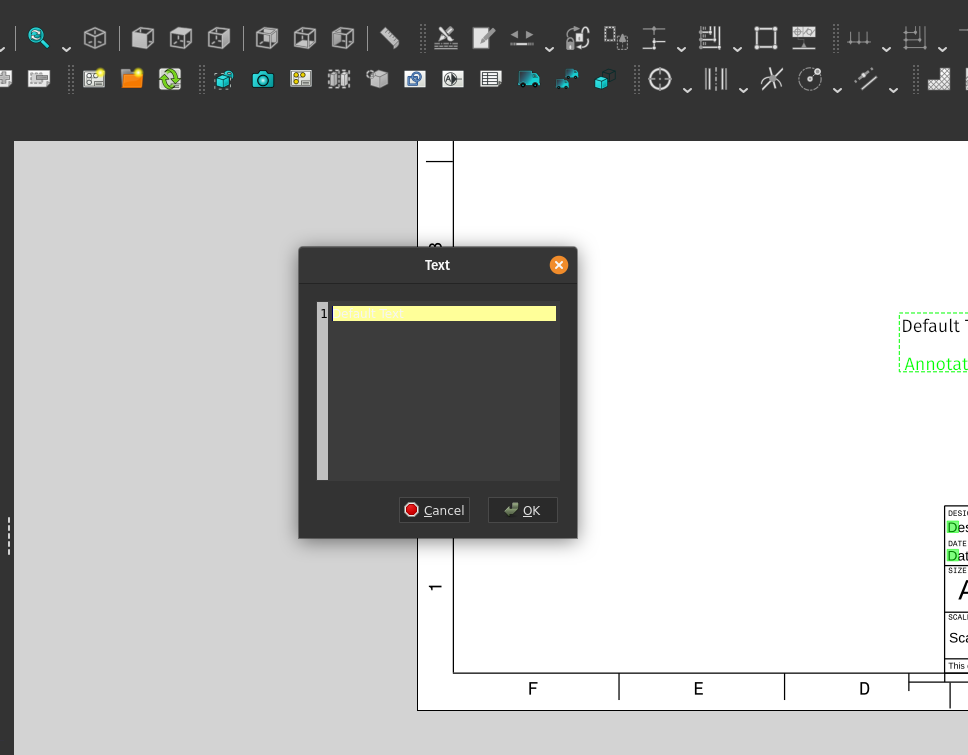Click the orange open folder icon
The image size is (968, 755).
[133, 78]
